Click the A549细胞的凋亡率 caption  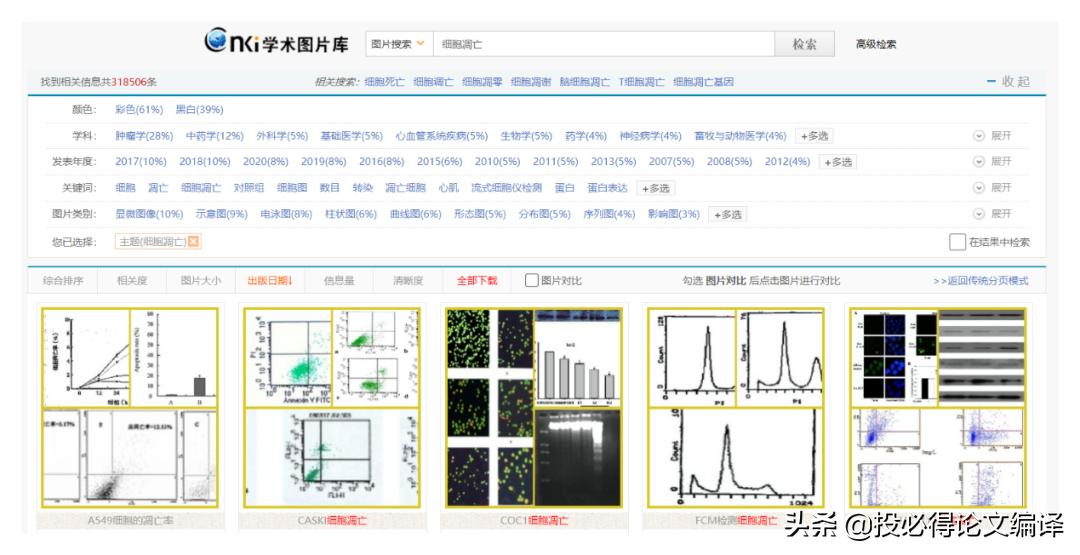coord(130,521)
